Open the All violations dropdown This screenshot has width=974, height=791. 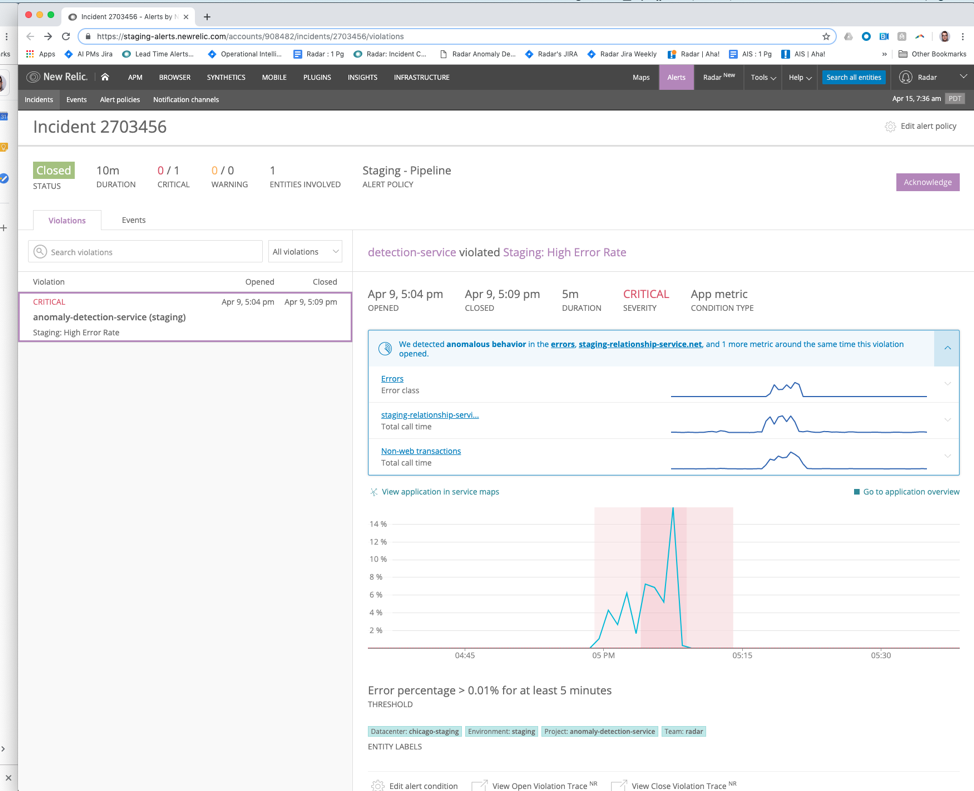click(305, 252)
